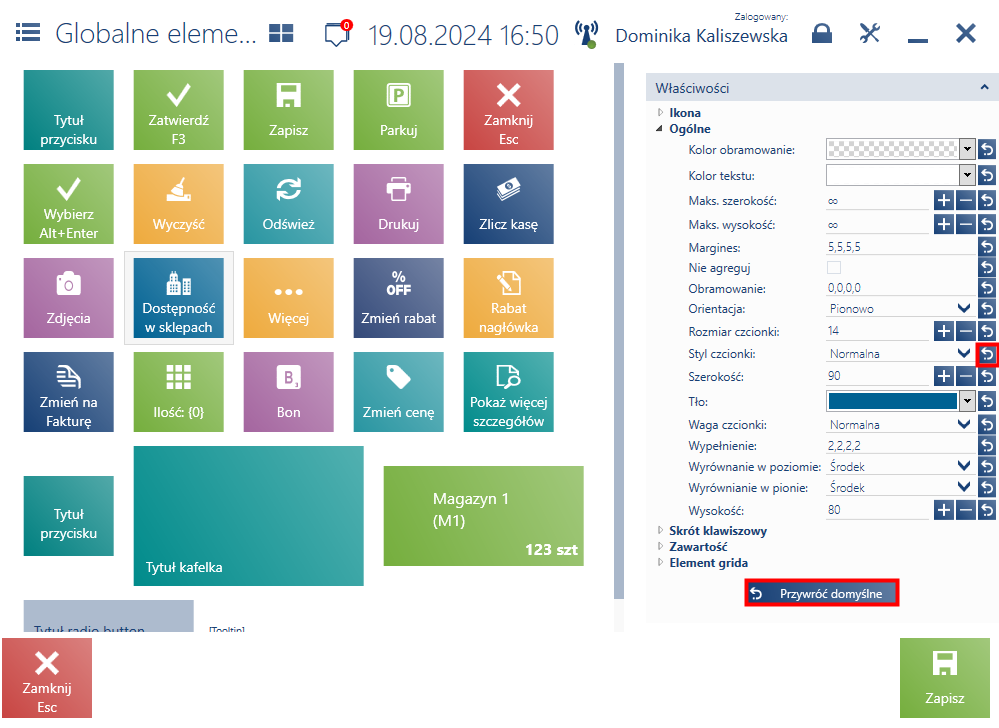999x728 pixels.
Task: Open the wrench and screwdriver settings icon
Action: (x=870, y=33)
